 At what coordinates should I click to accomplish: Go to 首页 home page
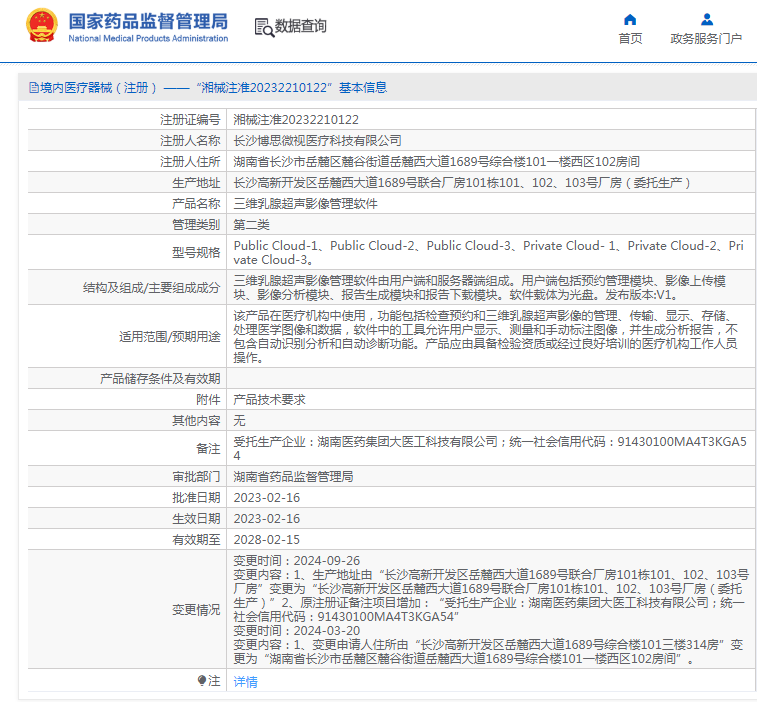[630, 39]
